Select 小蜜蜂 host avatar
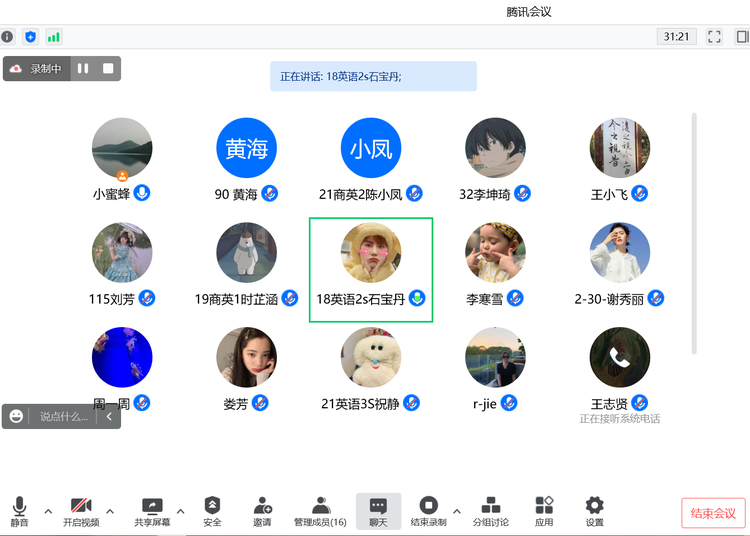 click(x=122, y=148)
